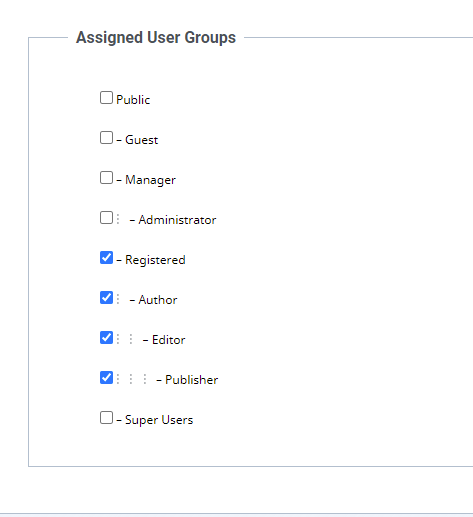Untick the Publisher group checkbox
The height and width of the screenshot is (517, 473).
[106, 377]
